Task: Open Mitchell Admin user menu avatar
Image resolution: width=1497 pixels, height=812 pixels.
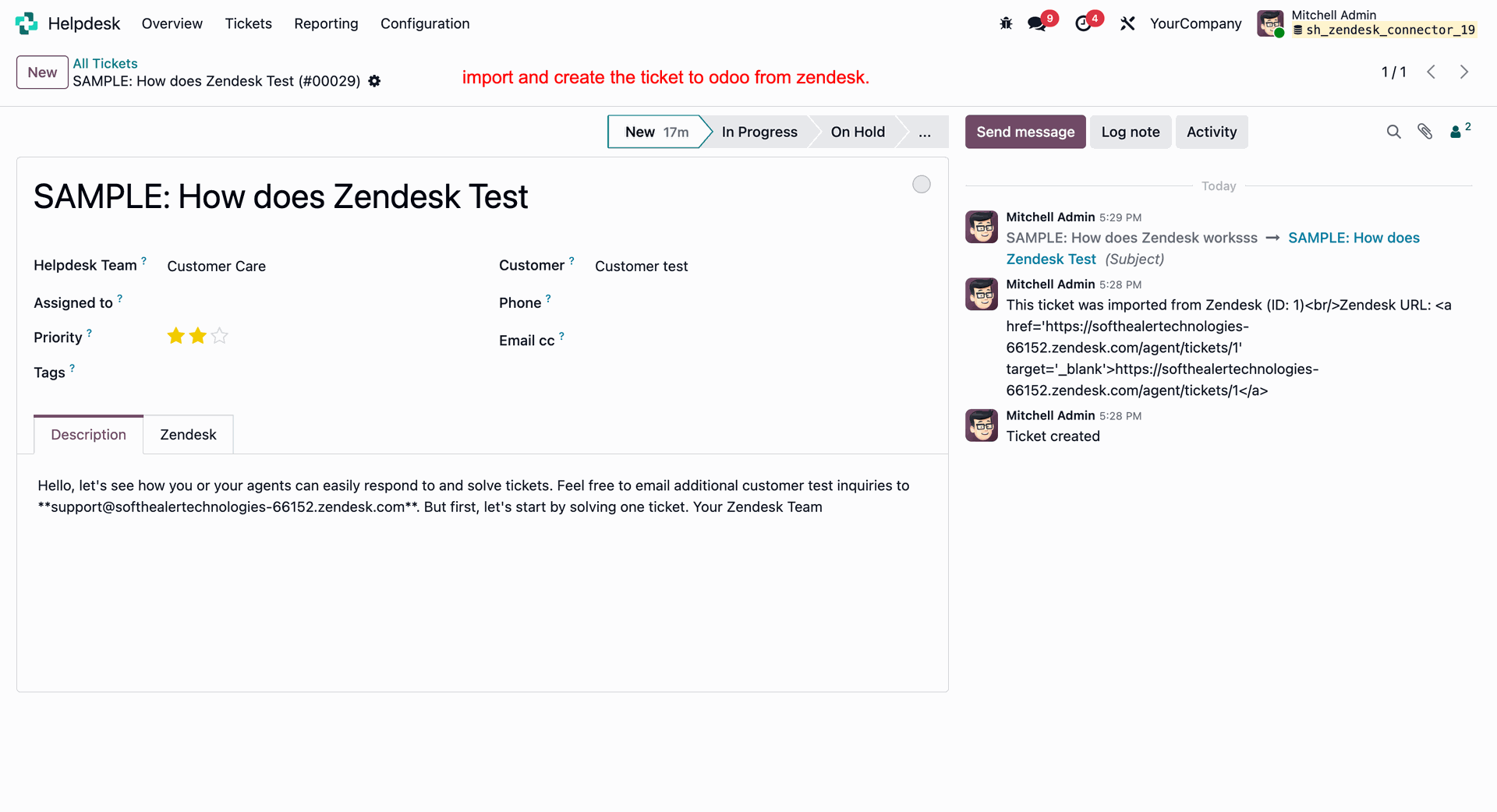Action: tap(1270, 23)
